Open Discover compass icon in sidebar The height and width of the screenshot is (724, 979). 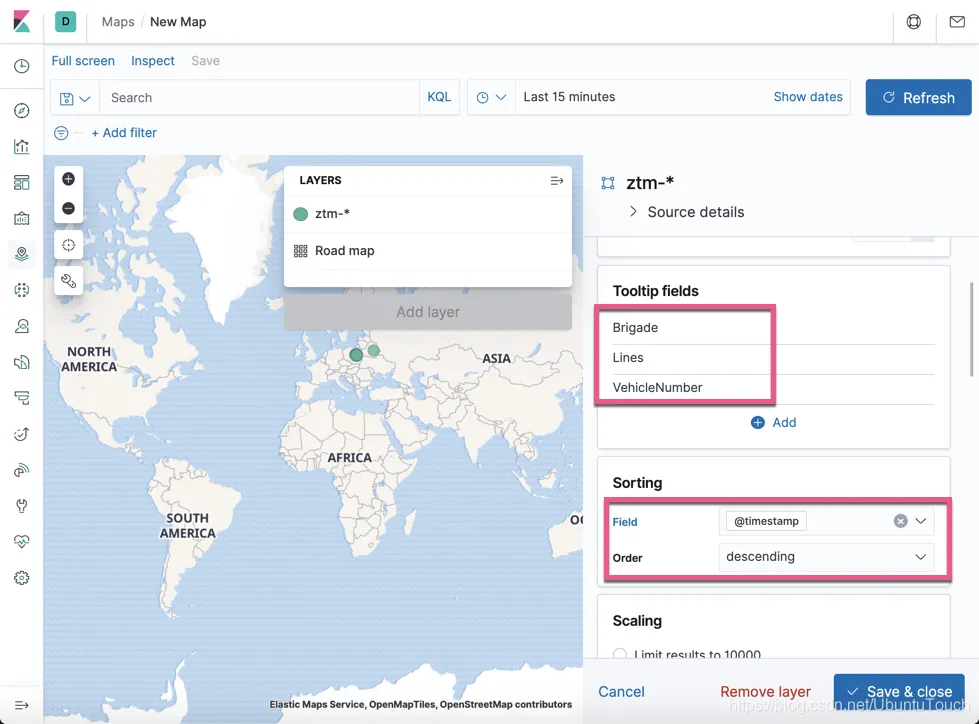(x=22, y=110)
